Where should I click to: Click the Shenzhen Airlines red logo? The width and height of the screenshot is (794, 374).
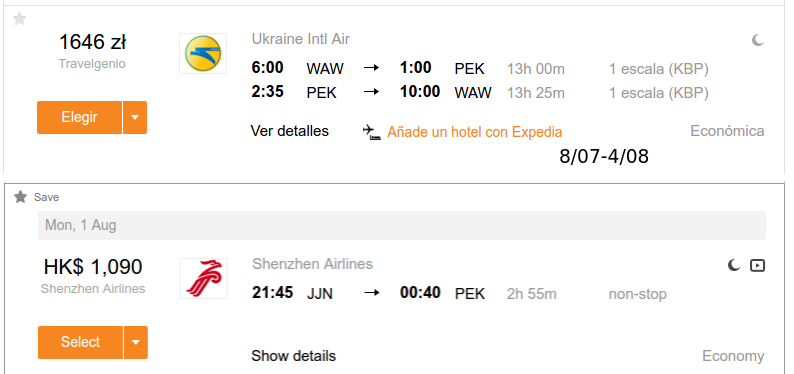[204, 278]
